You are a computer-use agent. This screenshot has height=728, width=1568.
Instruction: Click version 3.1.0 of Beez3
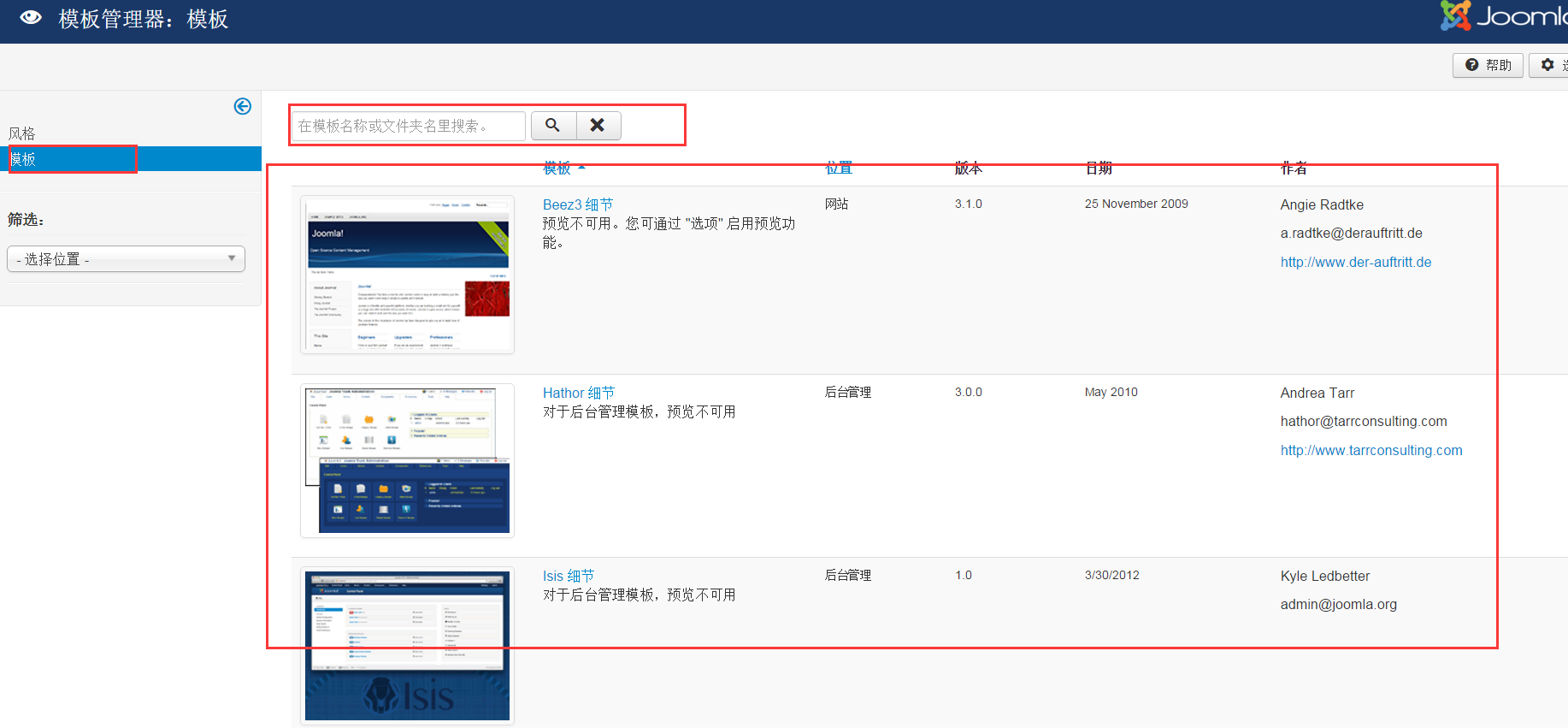(969, 204)
